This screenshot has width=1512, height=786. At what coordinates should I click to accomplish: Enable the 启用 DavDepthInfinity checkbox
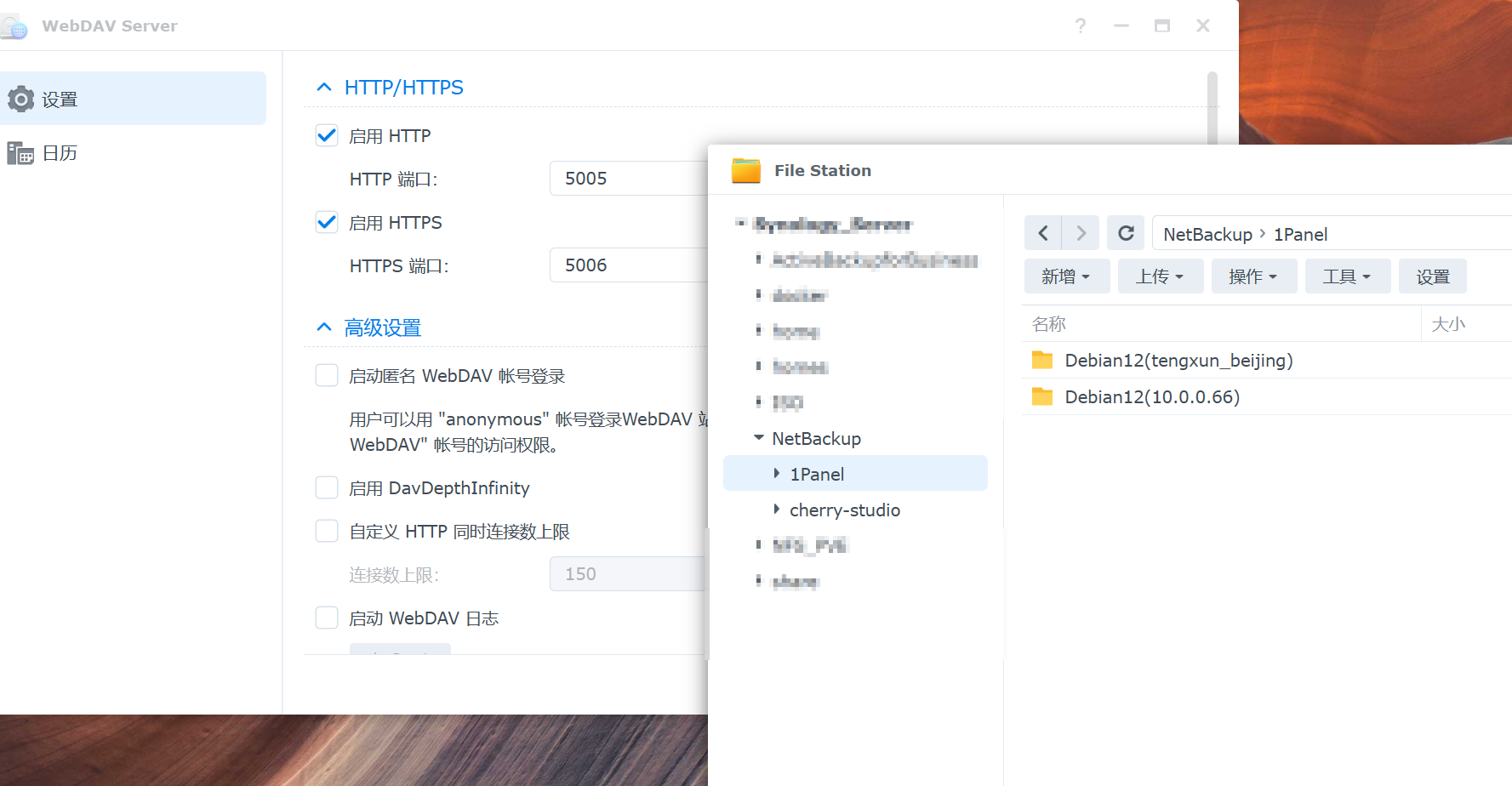pos(327,487)
